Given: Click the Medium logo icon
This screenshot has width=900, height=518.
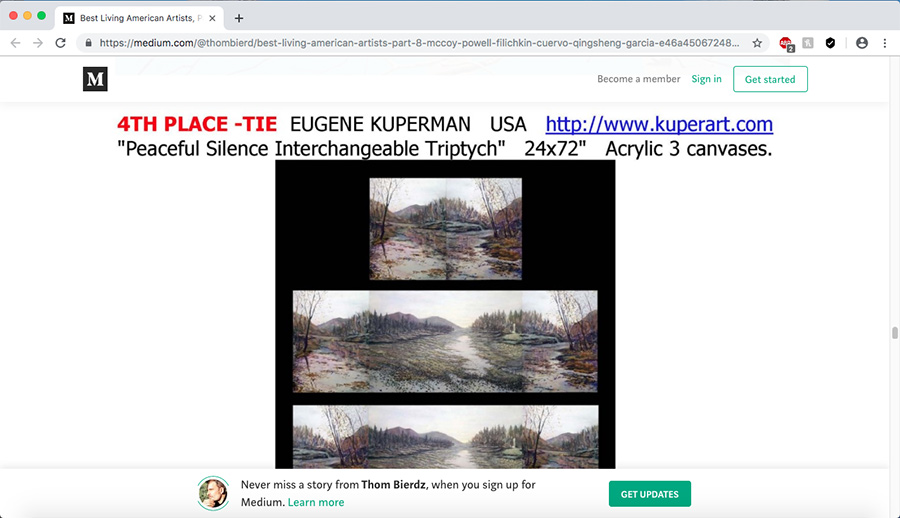Looking at the screenshot, I should click(95, 79).
